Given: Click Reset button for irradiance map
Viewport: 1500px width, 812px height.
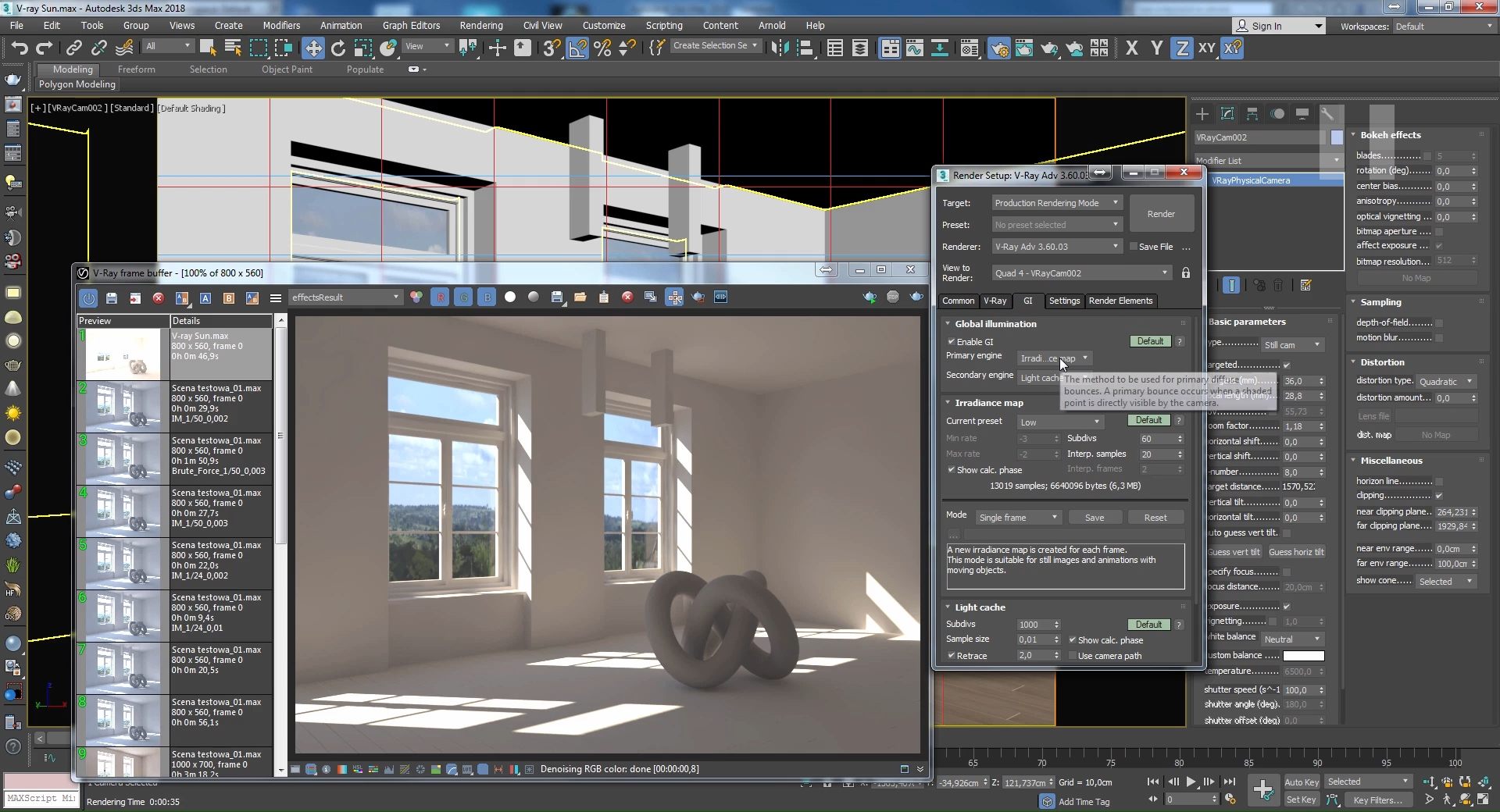Looking at the screenshot, I should (x=1155, y=518).
